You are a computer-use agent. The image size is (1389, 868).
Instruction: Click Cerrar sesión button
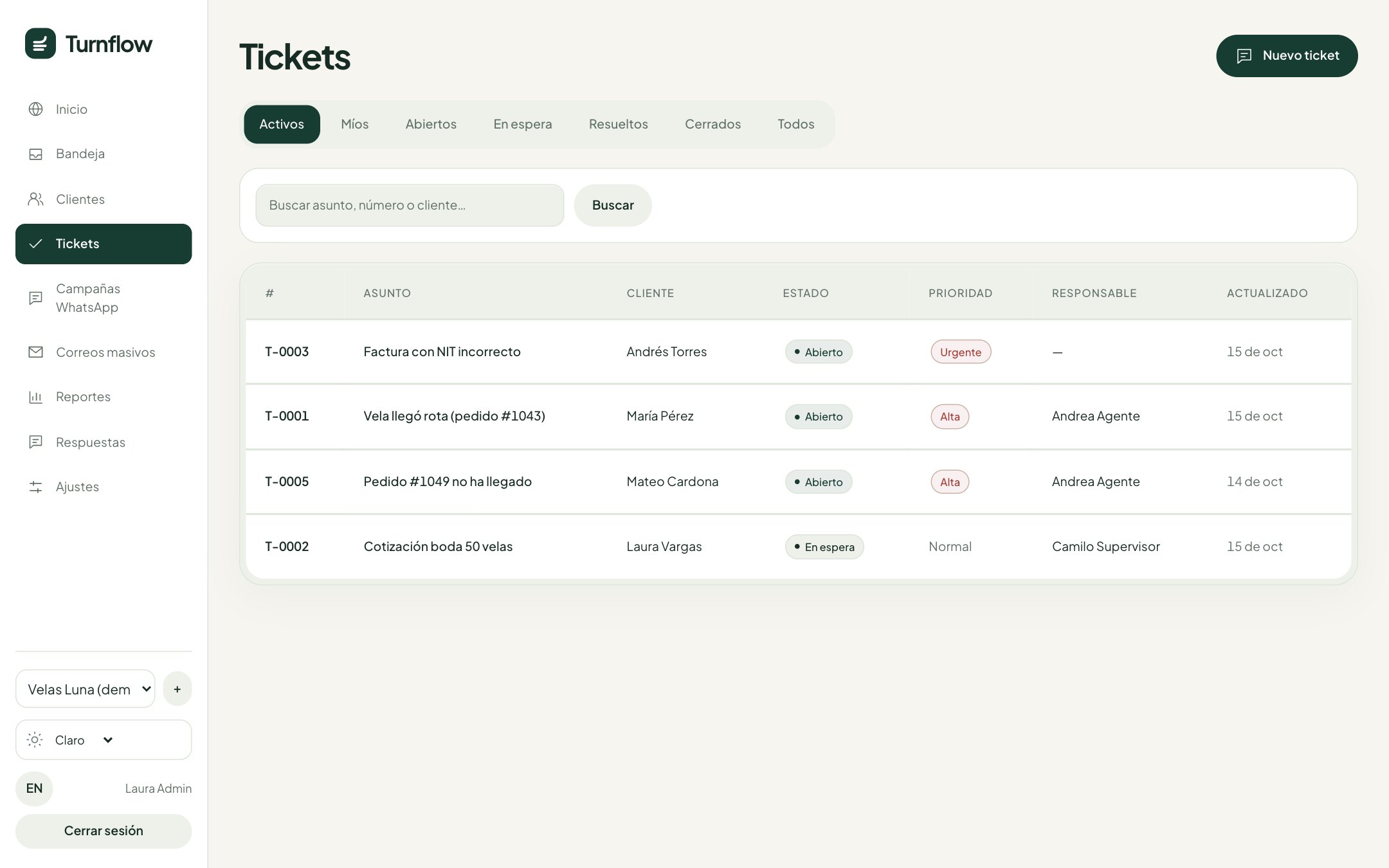104,831
